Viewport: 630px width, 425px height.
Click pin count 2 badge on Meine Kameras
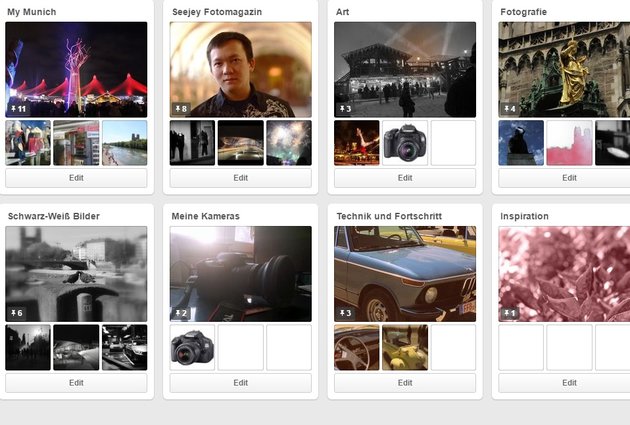pos(181,313)
